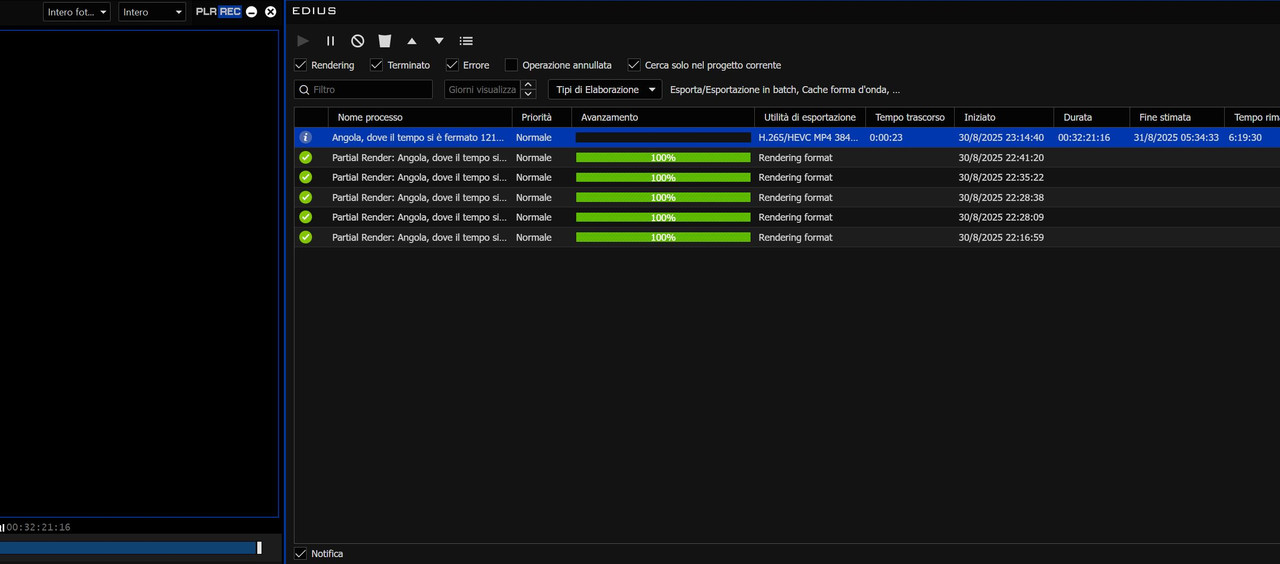Cancel the job with the stop icon
This screenshot has width=1280, height=564.
point(357,41)
